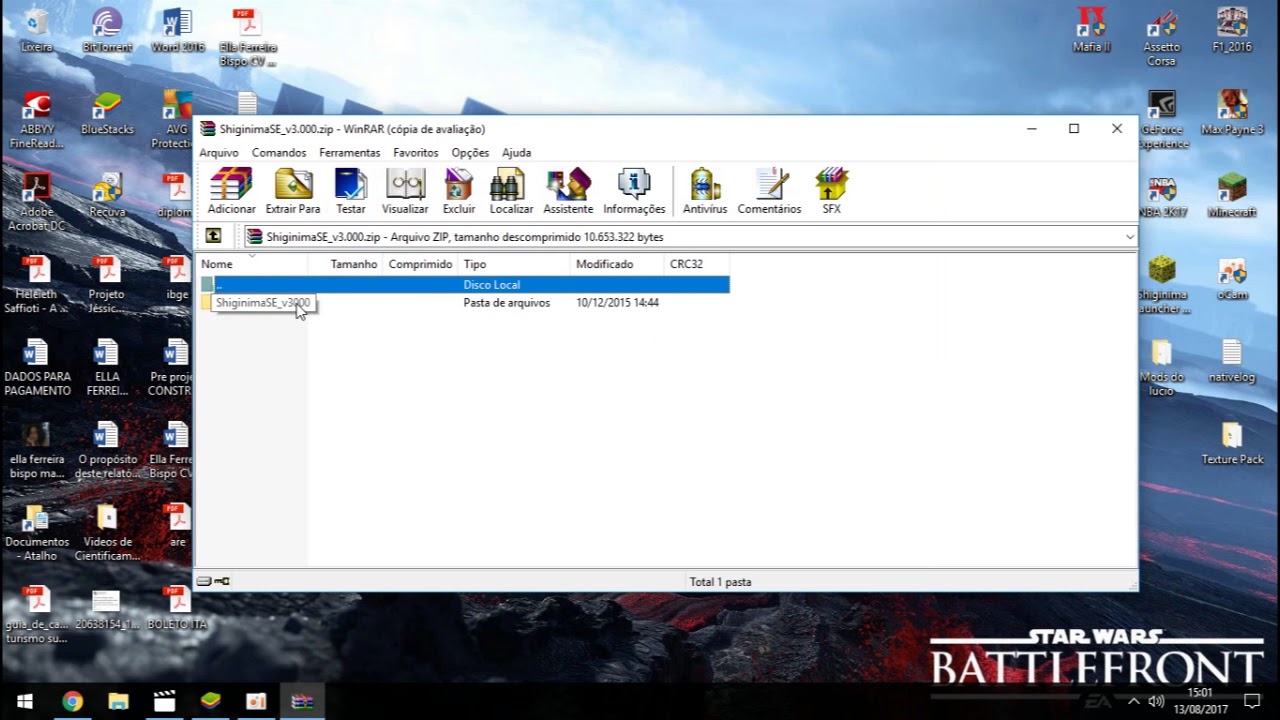Image resolution: width=1280 pixels, height=720 pixels.
Task: Run the Antivírus scan tool
Action: coord(705,191)
